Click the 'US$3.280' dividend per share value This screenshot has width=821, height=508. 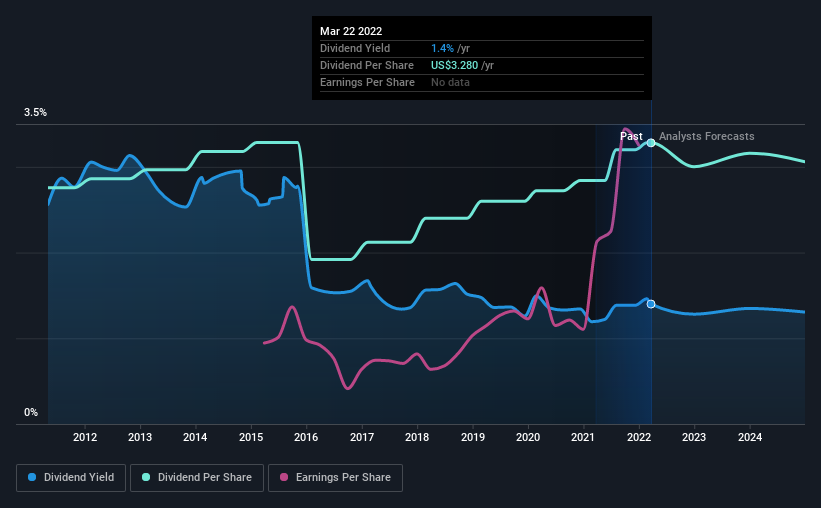point(454,65)
